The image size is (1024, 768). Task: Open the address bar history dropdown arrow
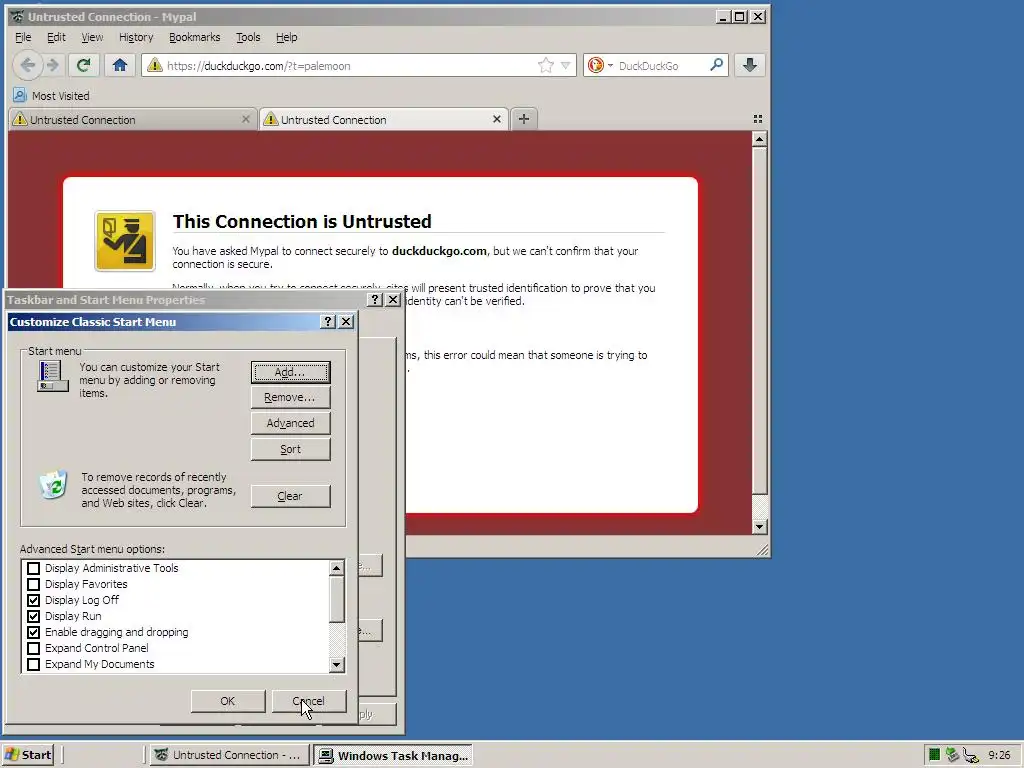(566, 65)
